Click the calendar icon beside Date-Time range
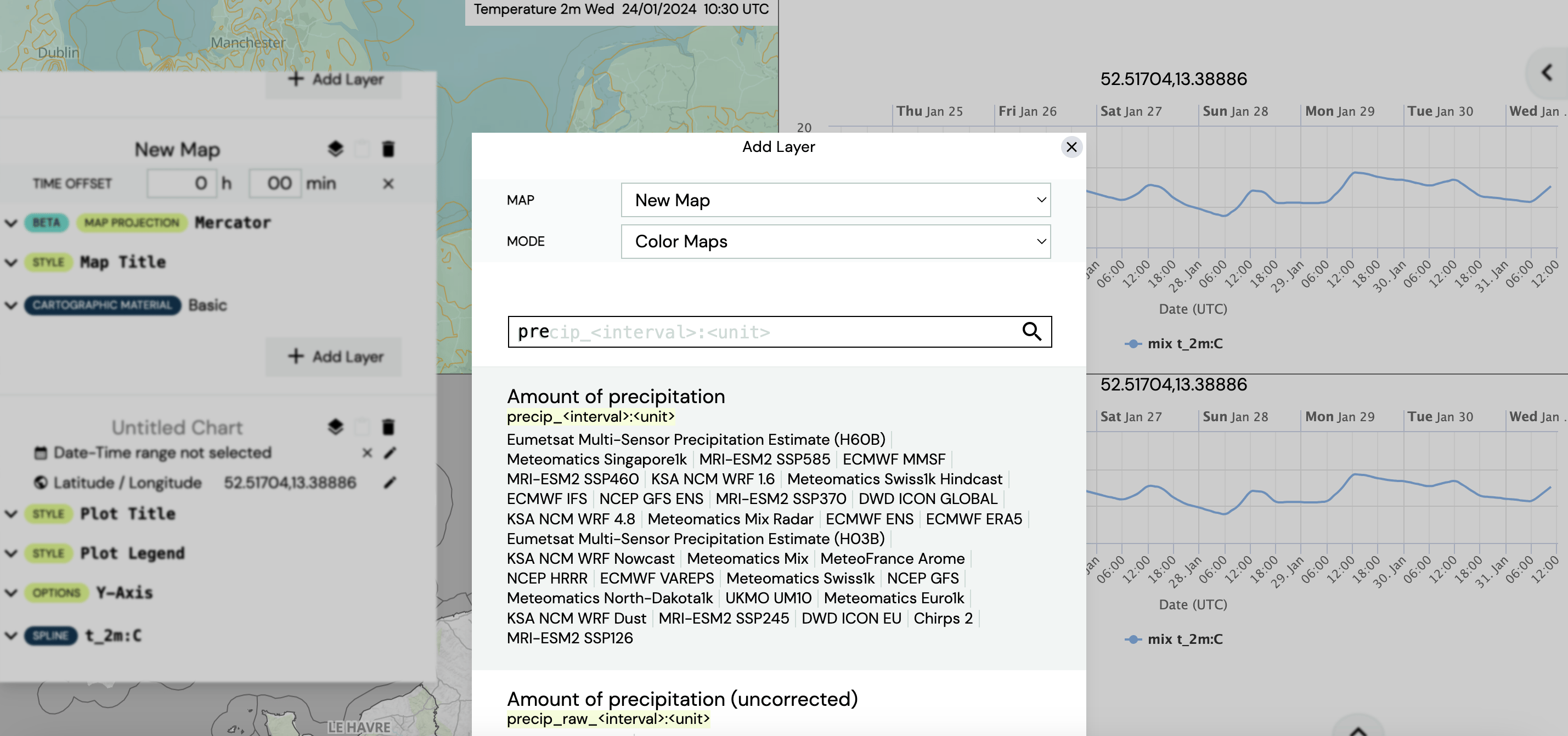 (41, 452)
